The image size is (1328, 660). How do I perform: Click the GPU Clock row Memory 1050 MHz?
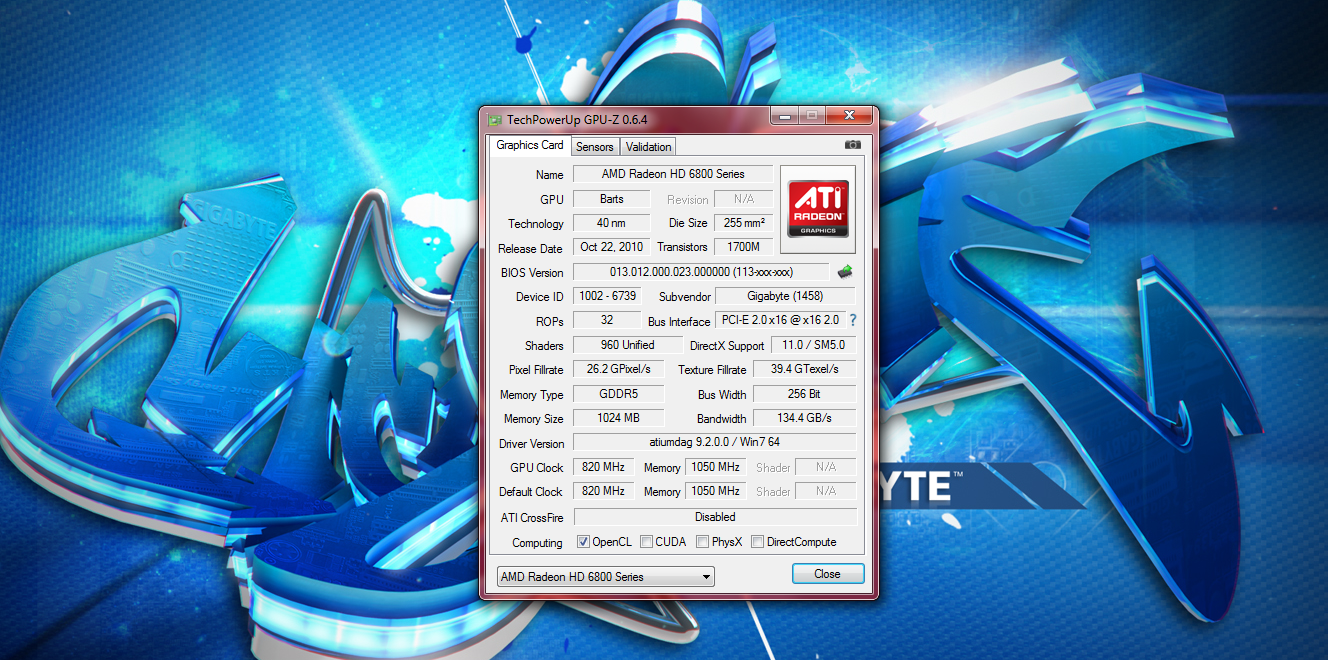pos(716,467)
